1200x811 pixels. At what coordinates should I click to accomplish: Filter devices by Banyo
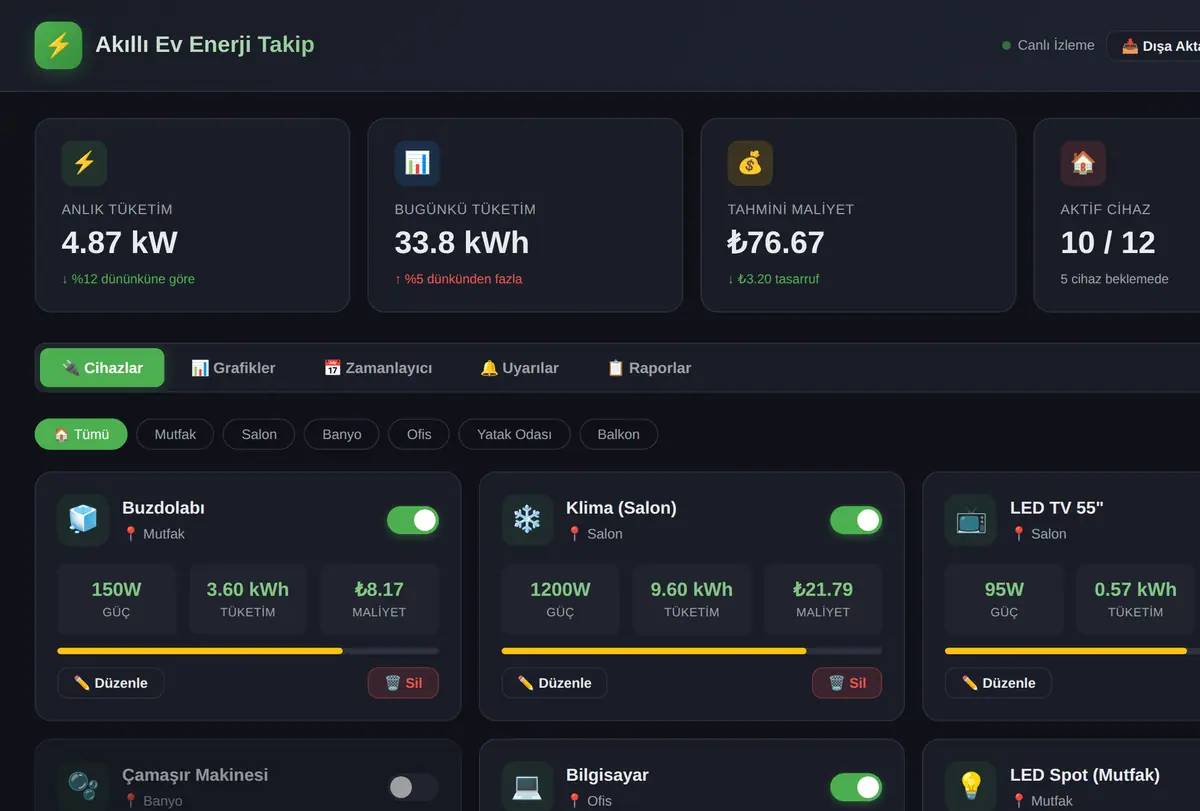click(342, 434)
